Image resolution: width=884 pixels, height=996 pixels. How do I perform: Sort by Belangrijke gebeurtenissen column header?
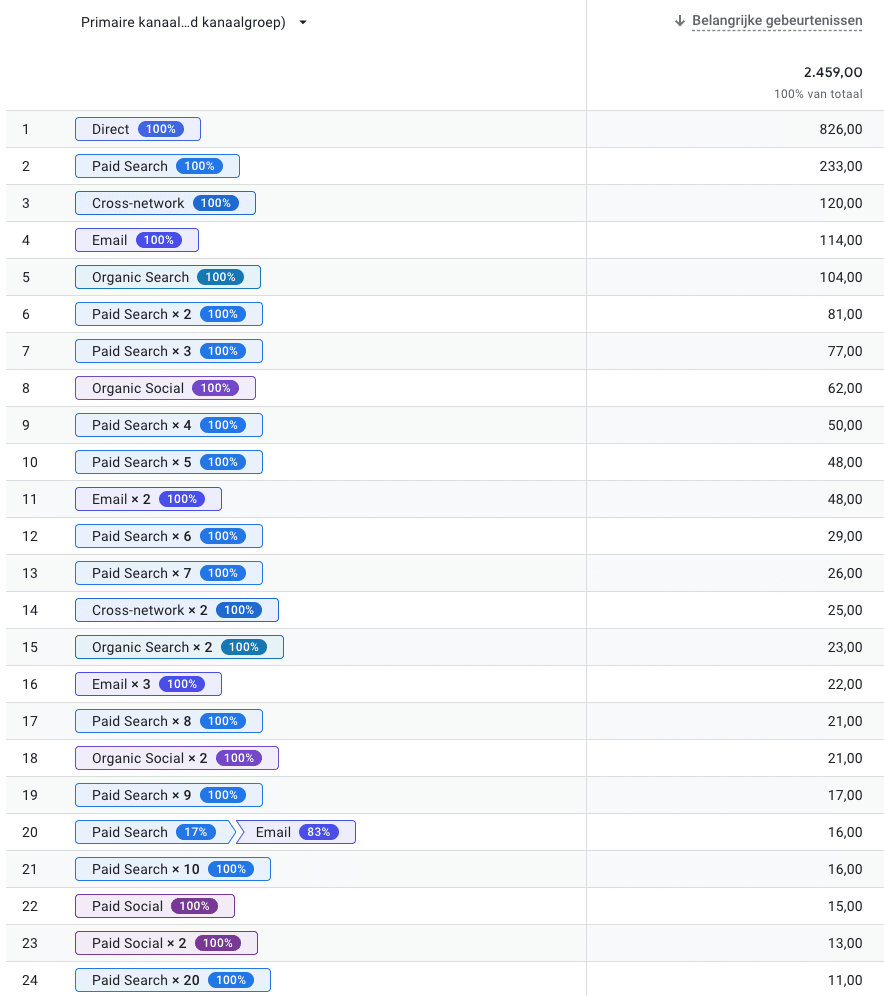[x=777, y=21]
